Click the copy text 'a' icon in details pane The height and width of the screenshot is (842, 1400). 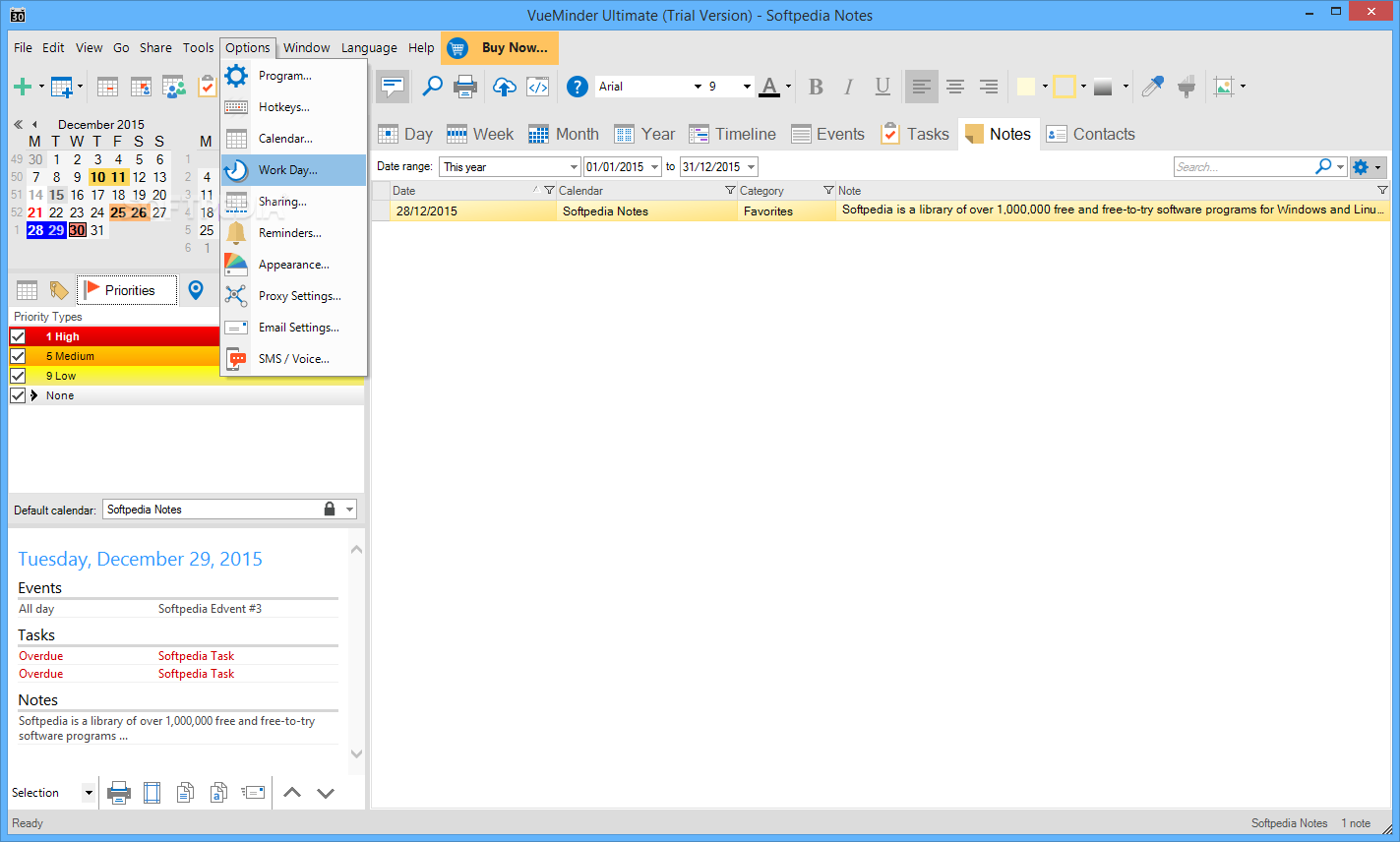[219, 793]
